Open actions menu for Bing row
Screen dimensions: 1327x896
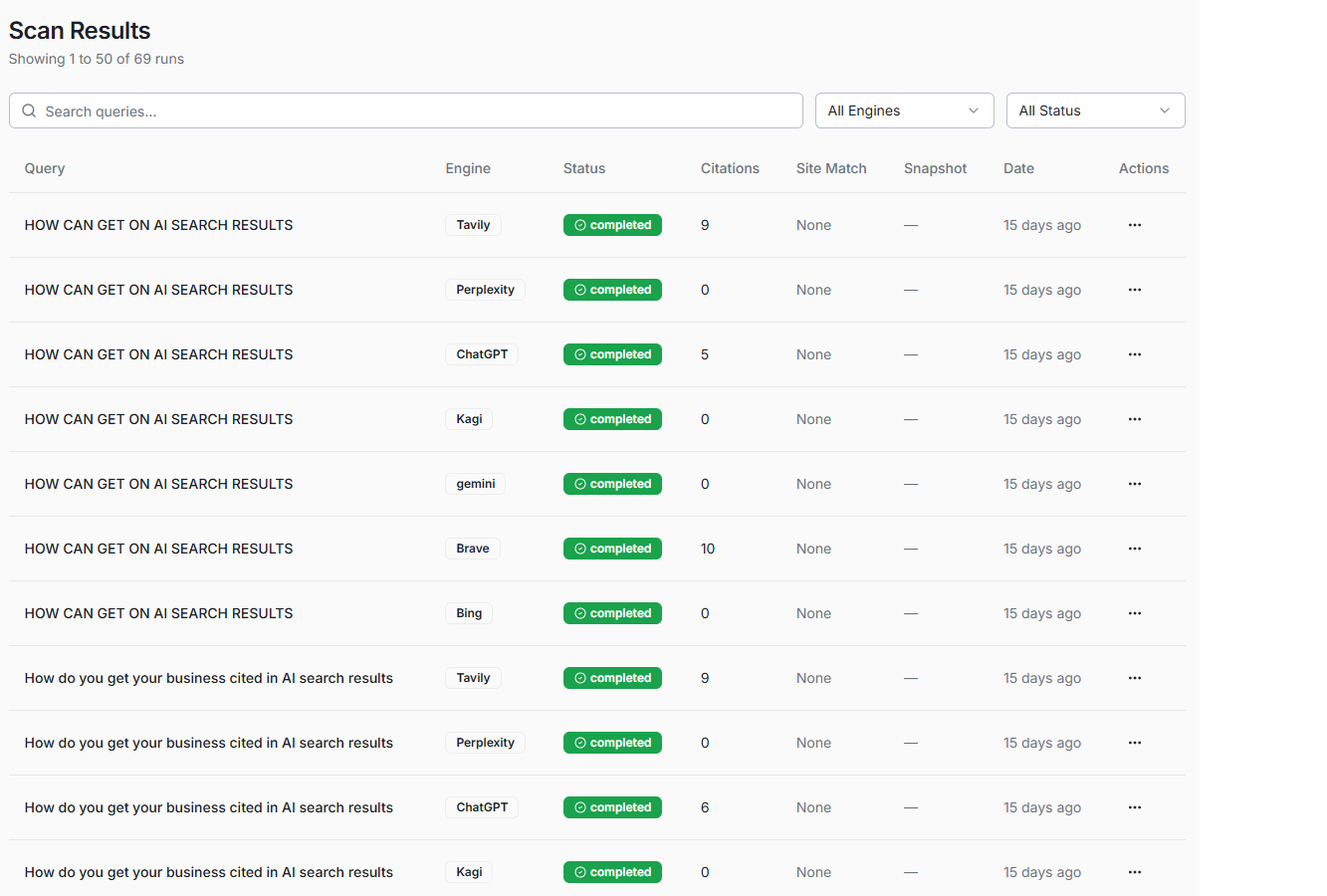pos(1134,613)
